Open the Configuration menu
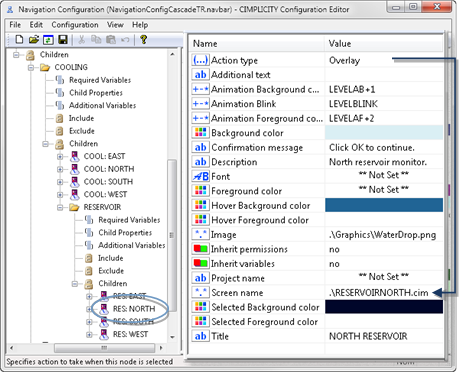 coord(75,25)
